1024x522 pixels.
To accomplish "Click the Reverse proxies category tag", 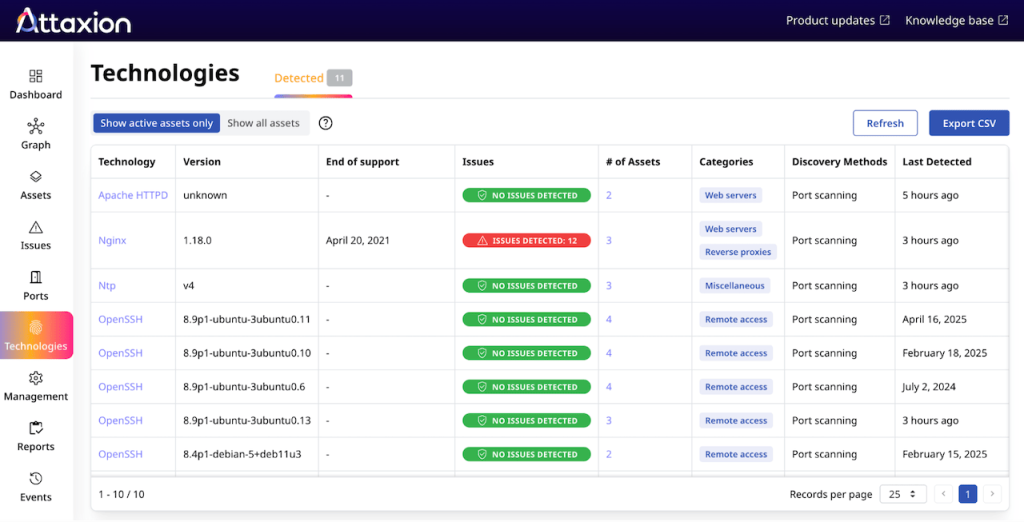I will click(x=738, y=252).
